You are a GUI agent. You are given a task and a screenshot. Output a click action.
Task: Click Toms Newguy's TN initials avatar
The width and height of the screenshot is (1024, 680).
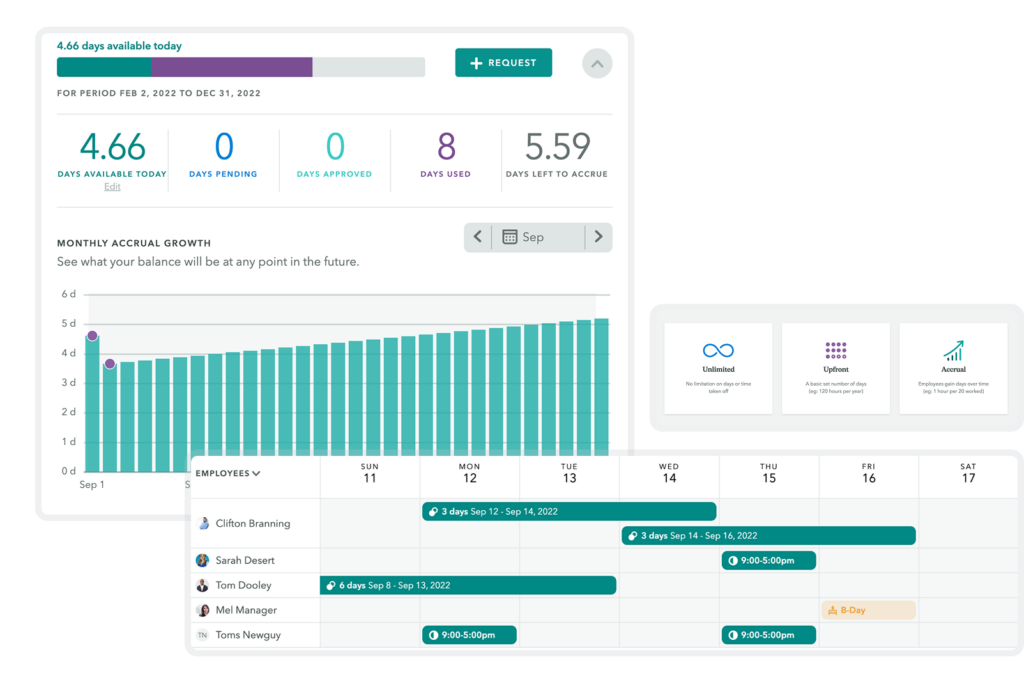point(203,635)
